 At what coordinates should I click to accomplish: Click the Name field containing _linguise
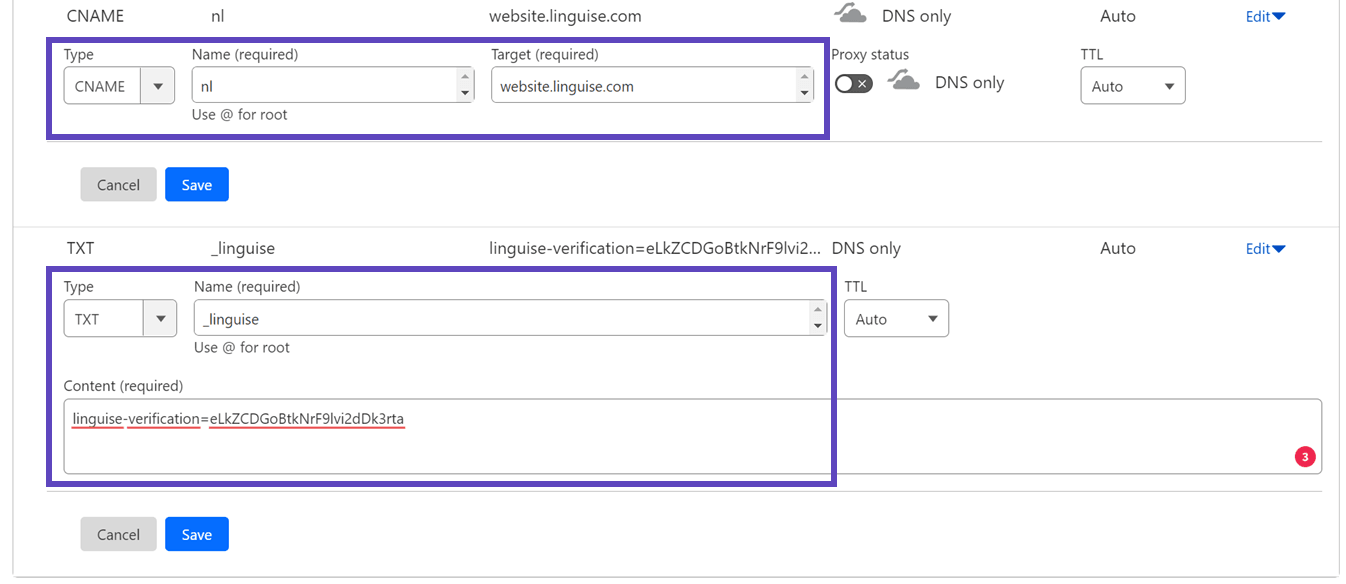pyautogui.click(x=510, y=319)
